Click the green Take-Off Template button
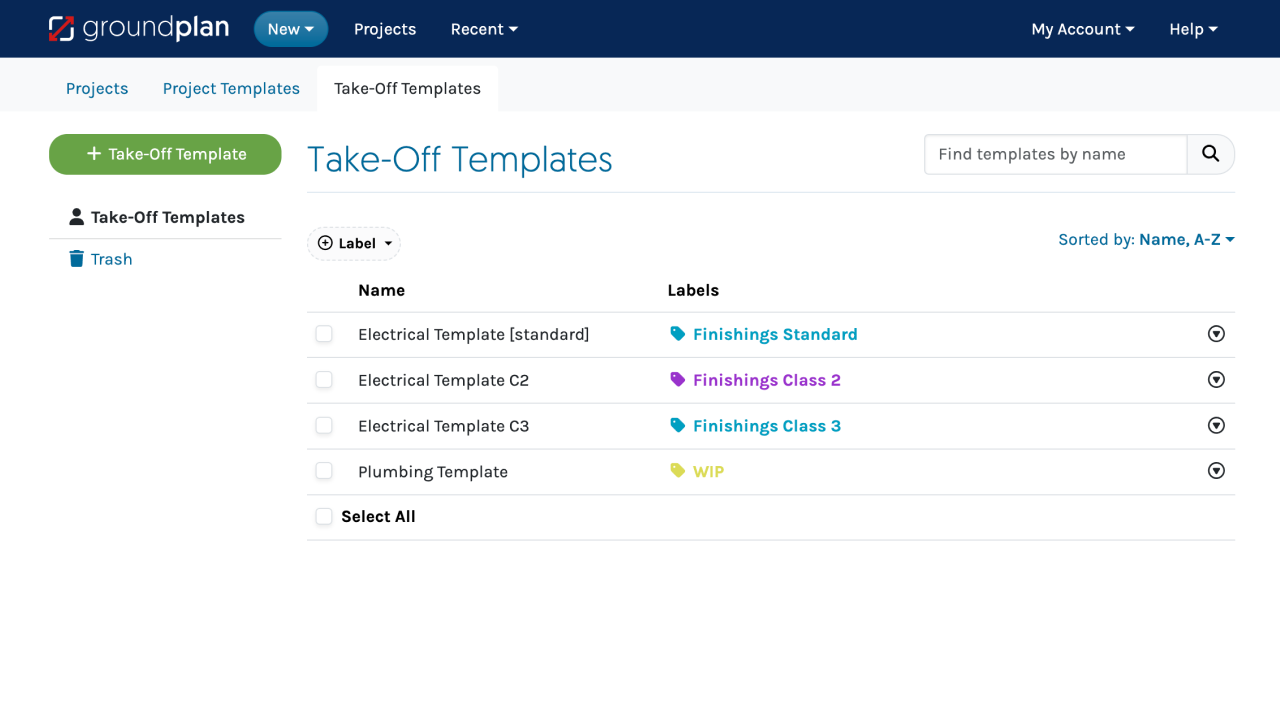This screenshot has height=720, width=1280. tap(165, 154)
